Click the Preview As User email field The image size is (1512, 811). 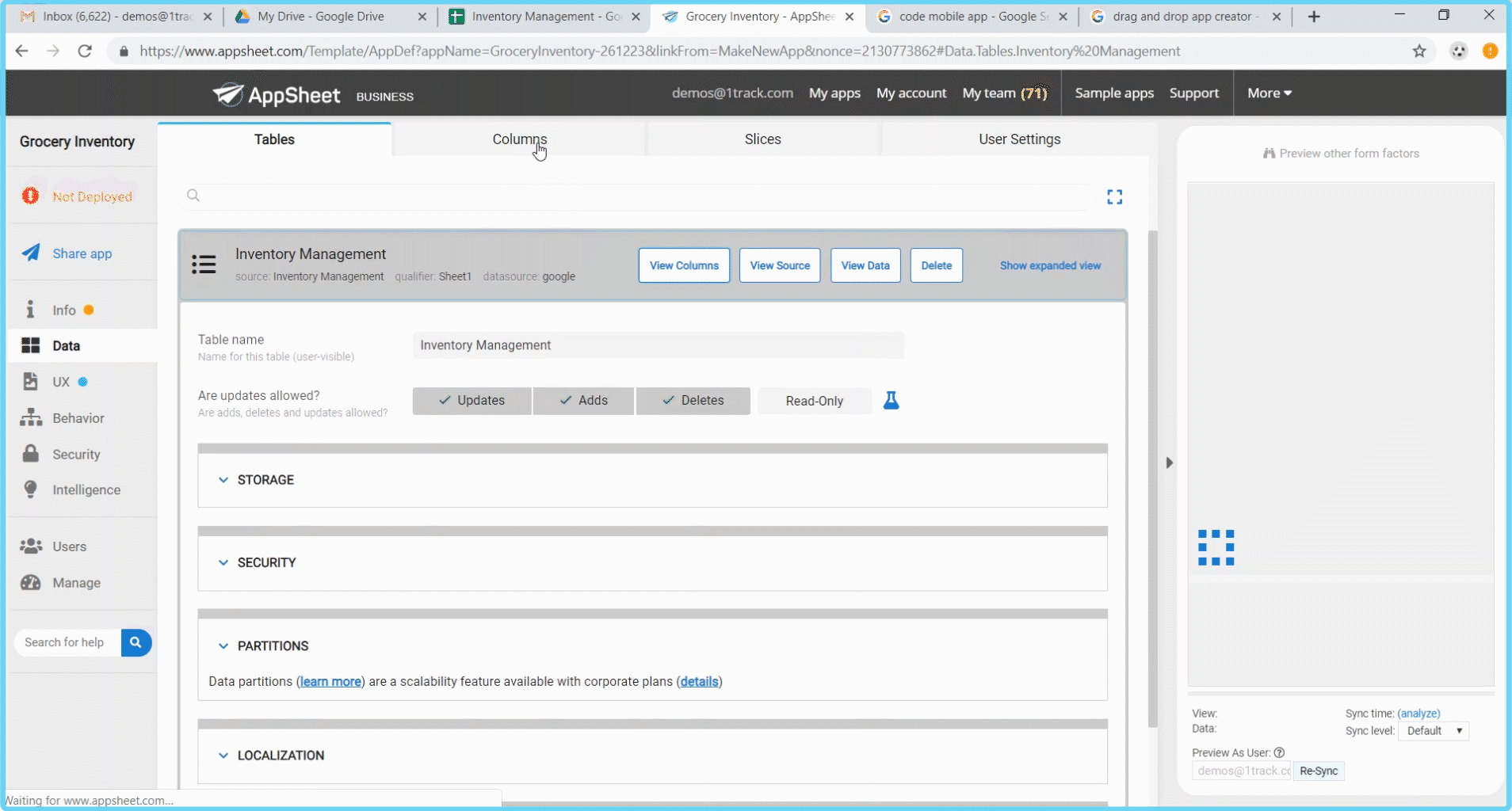1243,771
